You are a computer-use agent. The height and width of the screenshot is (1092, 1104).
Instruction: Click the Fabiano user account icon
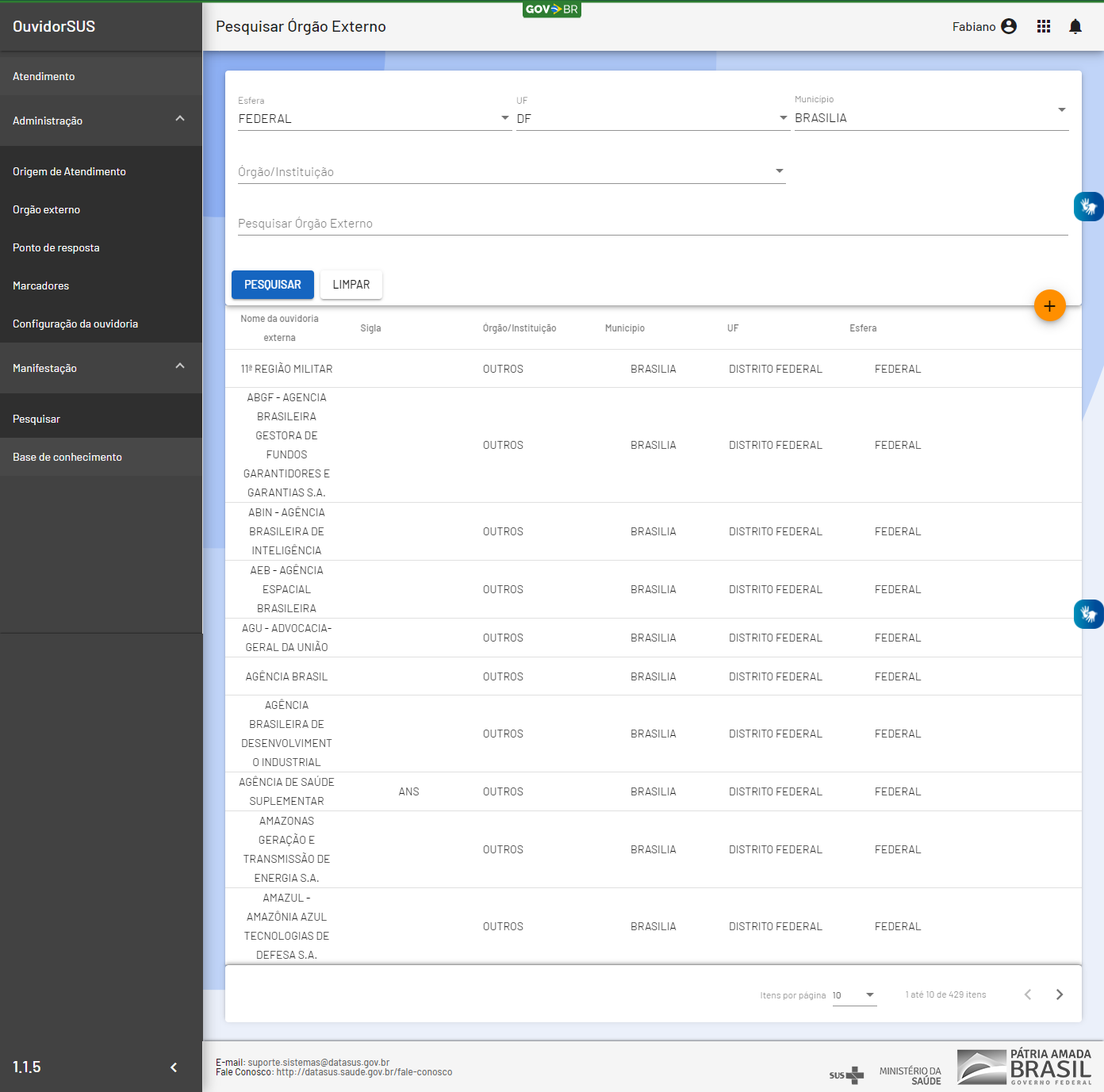point(1009,27)
